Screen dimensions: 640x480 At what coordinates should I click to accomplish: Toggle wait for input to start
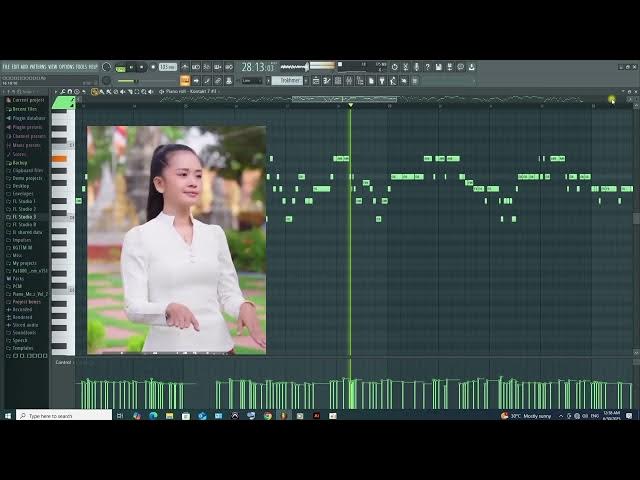pos(196,67)
